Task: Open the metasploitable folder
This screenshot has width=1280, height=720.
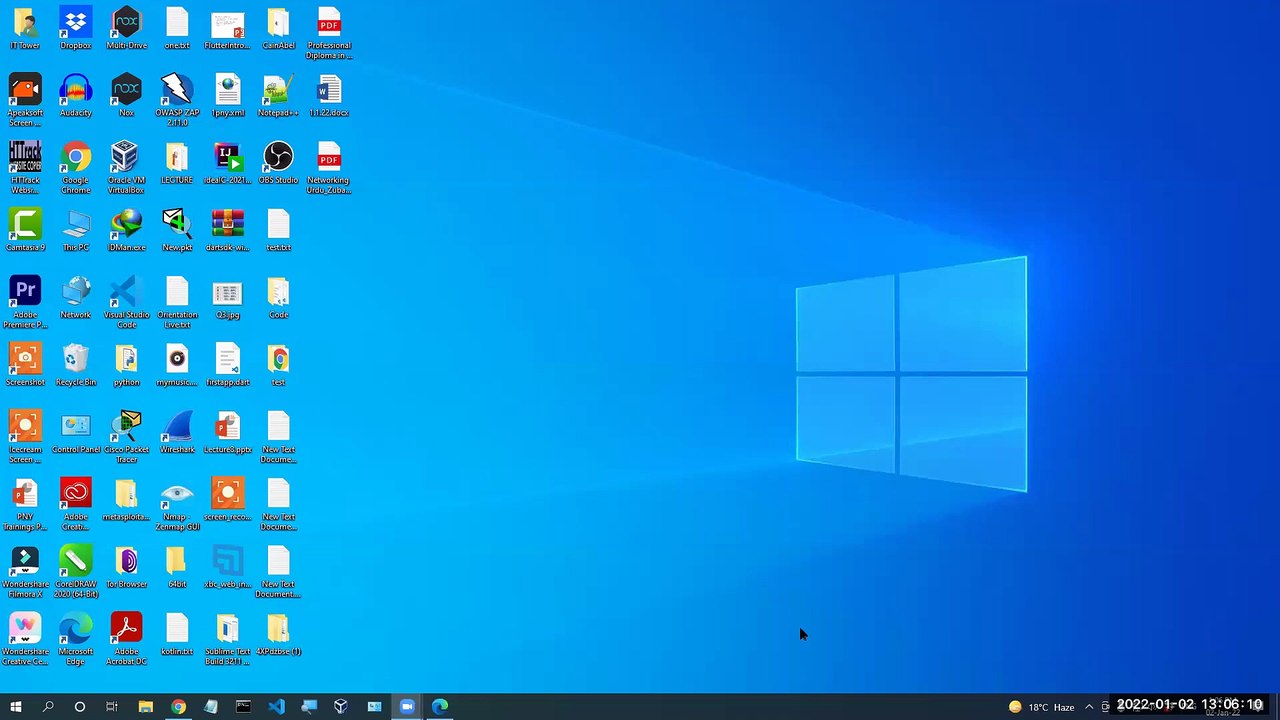Action: point(126,499)
